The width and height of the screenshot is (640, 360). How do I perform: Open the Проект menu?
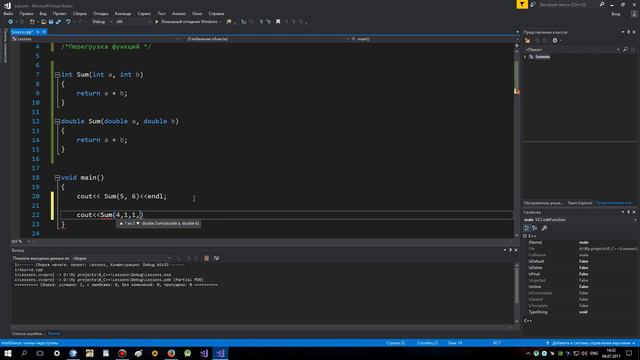coord(59,14)
